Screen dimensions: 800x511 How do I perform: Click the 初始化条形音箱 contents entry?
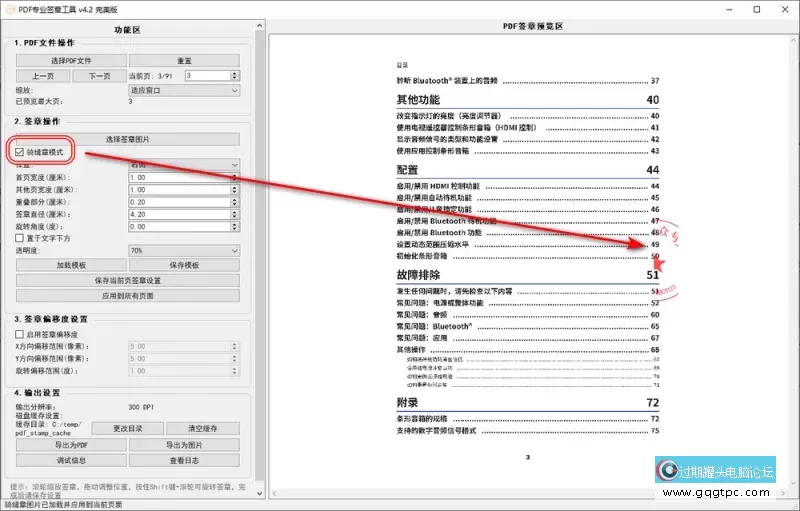pyautogui.click(x=422, y=256)
